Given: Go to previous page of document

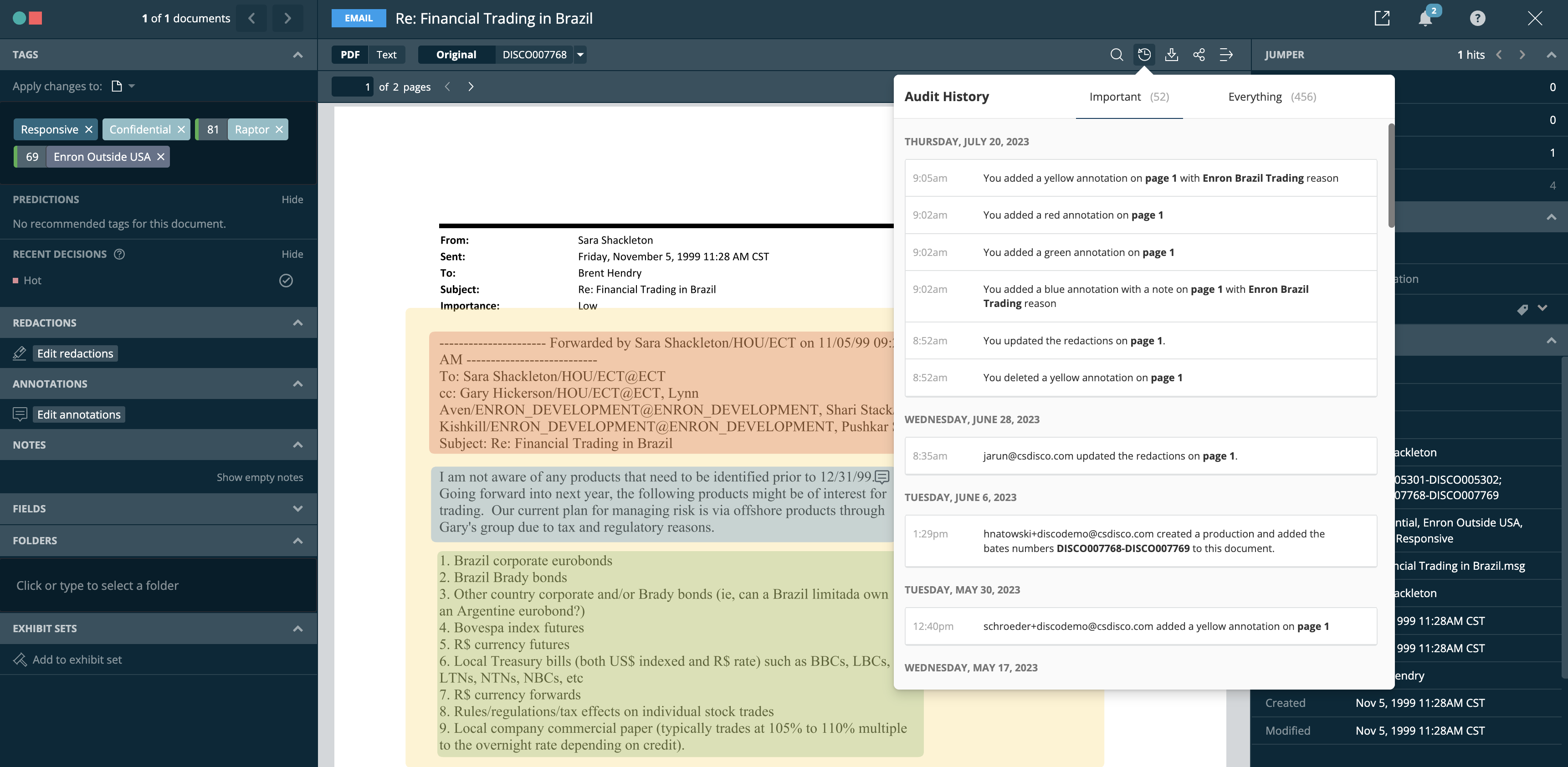Looking at the screenshot, I should pos(447,87).
